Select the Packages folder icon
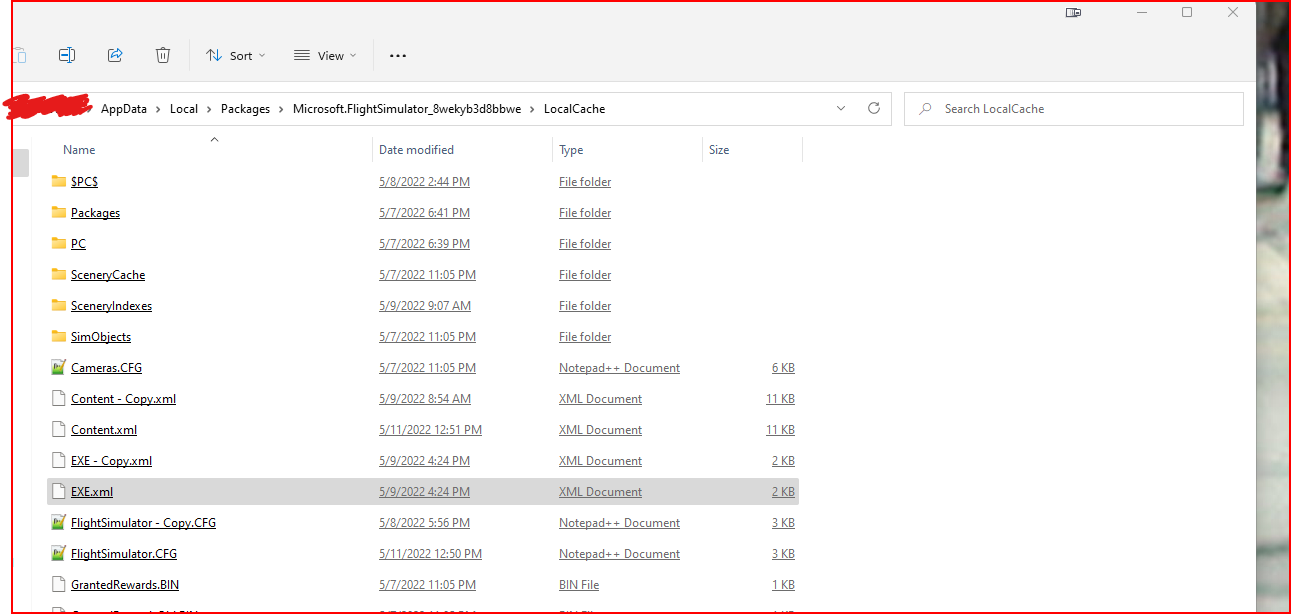 point(58,213)
